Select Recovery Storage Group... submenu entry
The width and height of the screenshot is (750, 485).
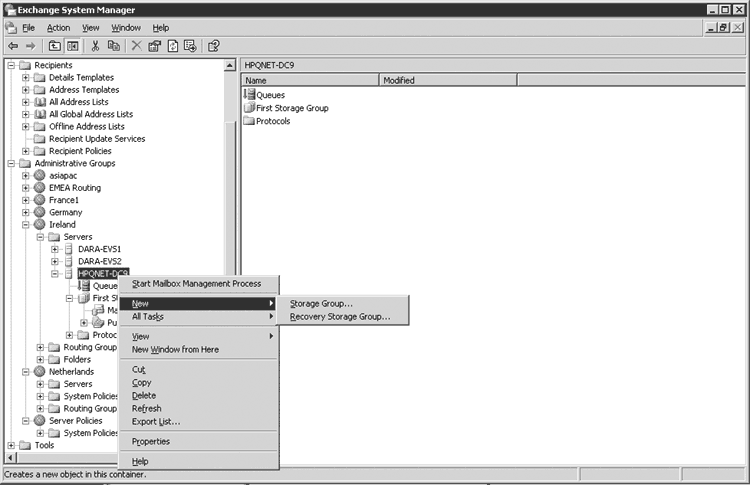[x=340, y=317]
